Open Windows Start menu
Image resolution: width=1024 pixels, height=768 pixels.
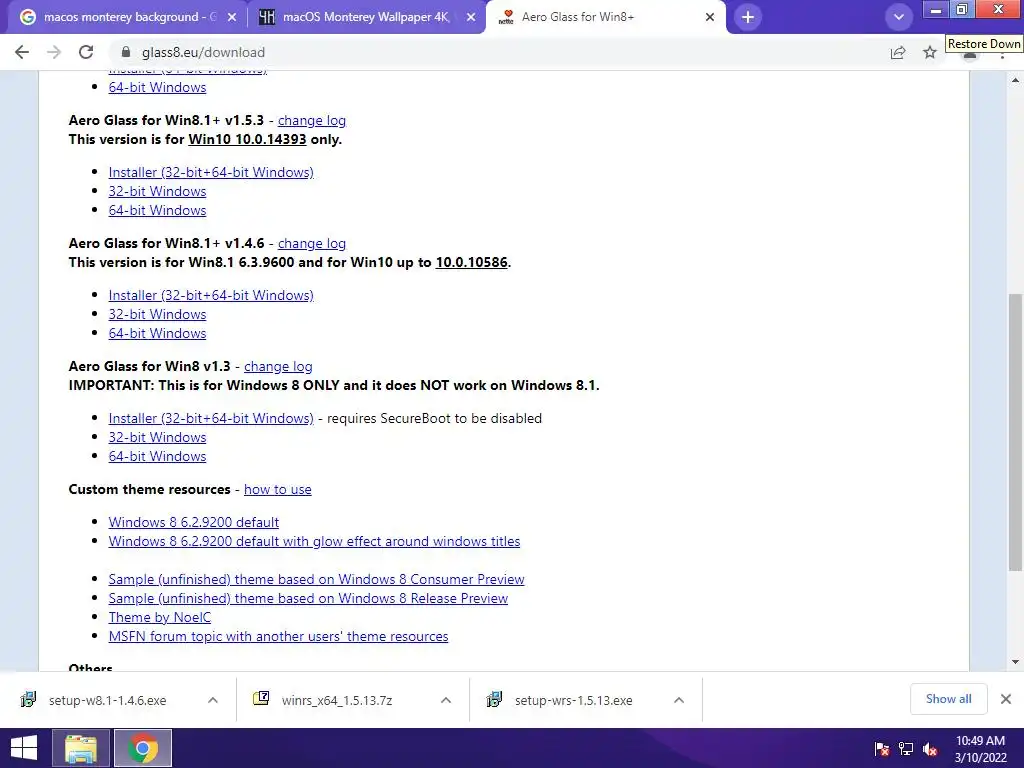[x=24, y=748]
